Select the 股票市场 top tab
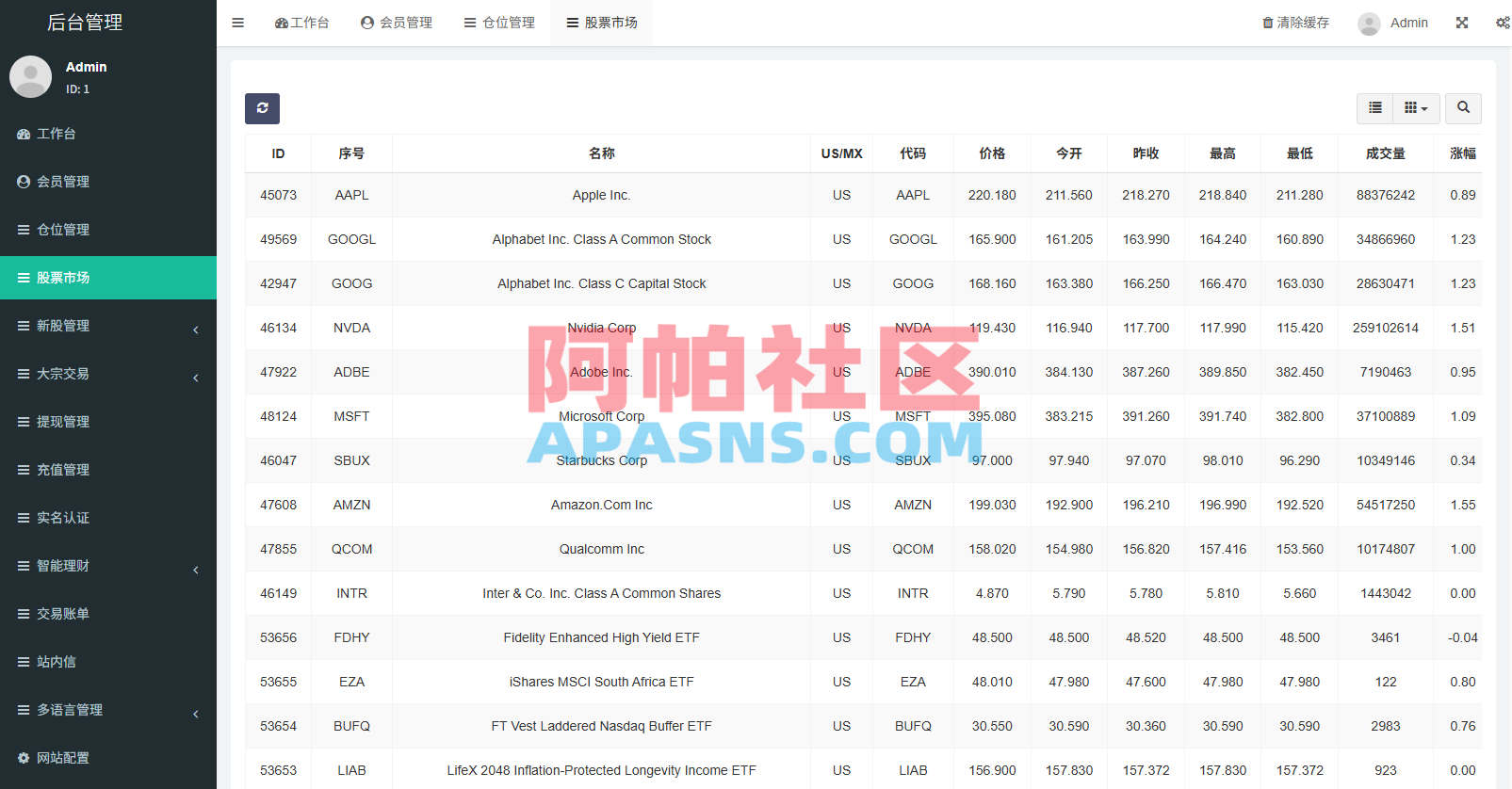The width and height of the screenshot is (1512, 789). [602, 23]
